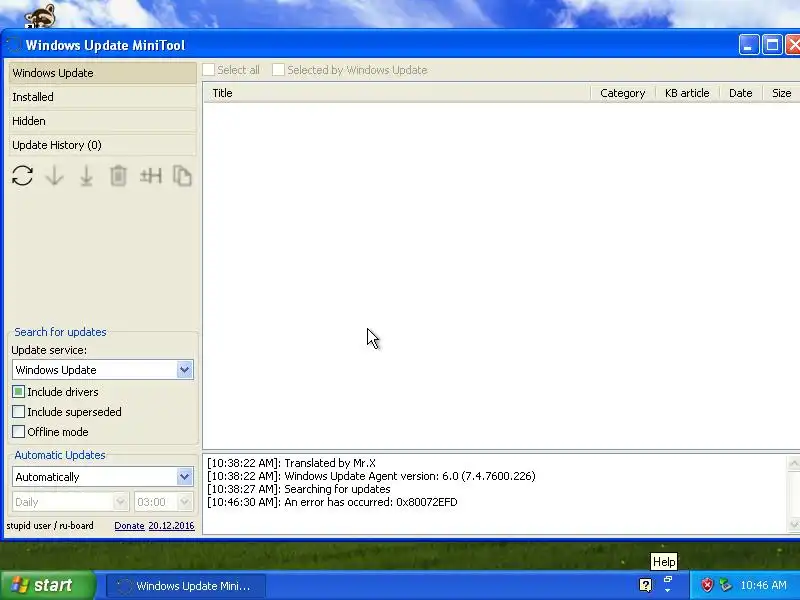Click the raccoon desktop icon behind window

click(x=40, y=16)
